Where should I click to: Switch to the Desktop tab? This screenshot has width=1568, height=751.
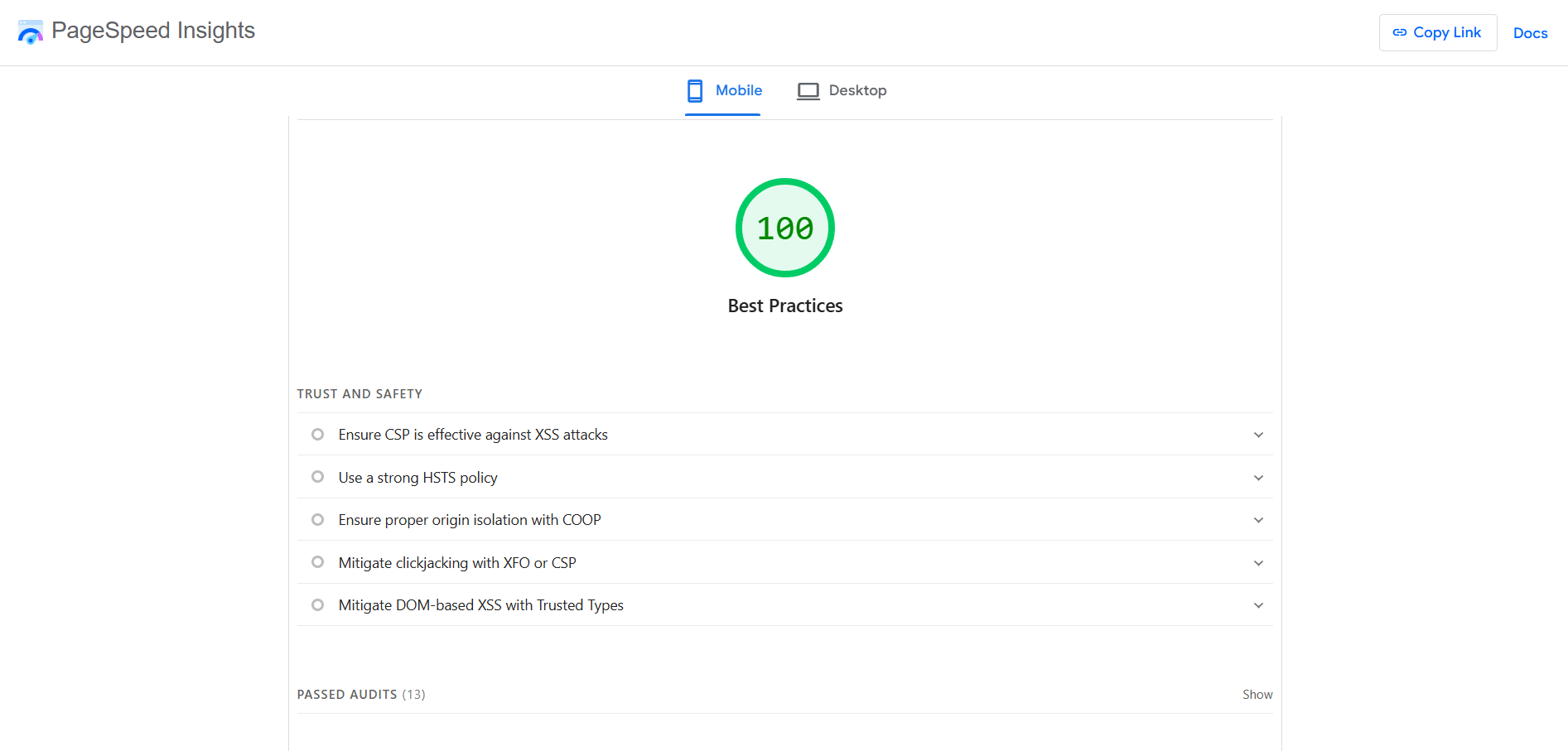click(842, 90)
